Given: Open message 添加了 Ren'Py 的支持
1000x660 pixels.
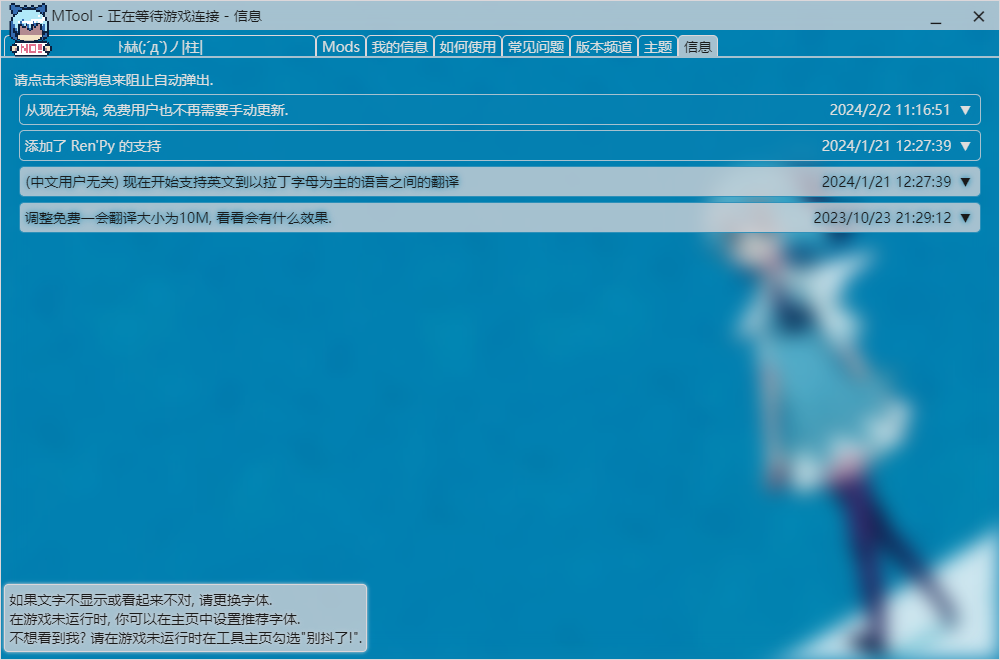Looking at the screenshot, I should tap(499, 146).
